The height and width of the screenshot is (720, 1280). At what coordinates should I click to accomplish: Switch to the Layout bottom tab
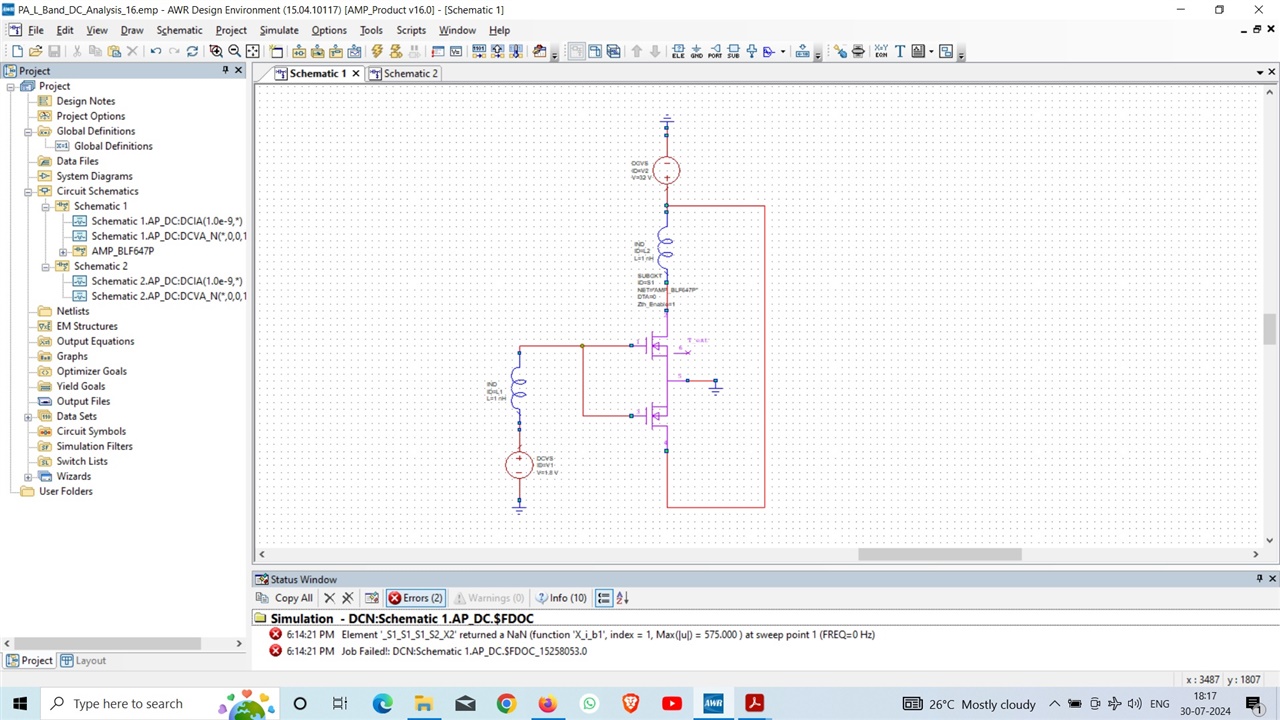(x=83, y=660)
